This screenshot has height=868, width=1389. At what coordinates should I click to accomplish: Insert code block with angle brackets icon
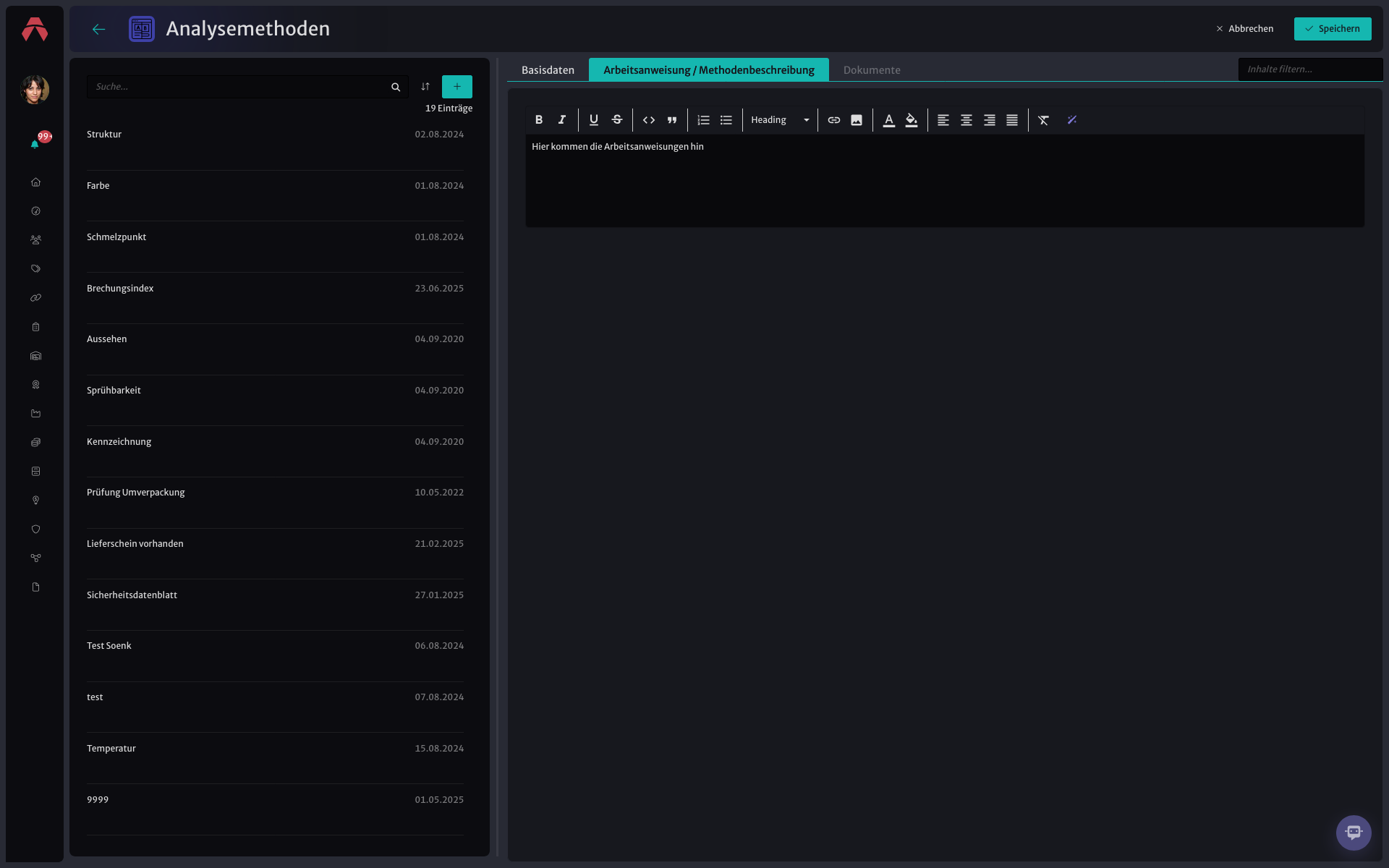coord(649,120)
